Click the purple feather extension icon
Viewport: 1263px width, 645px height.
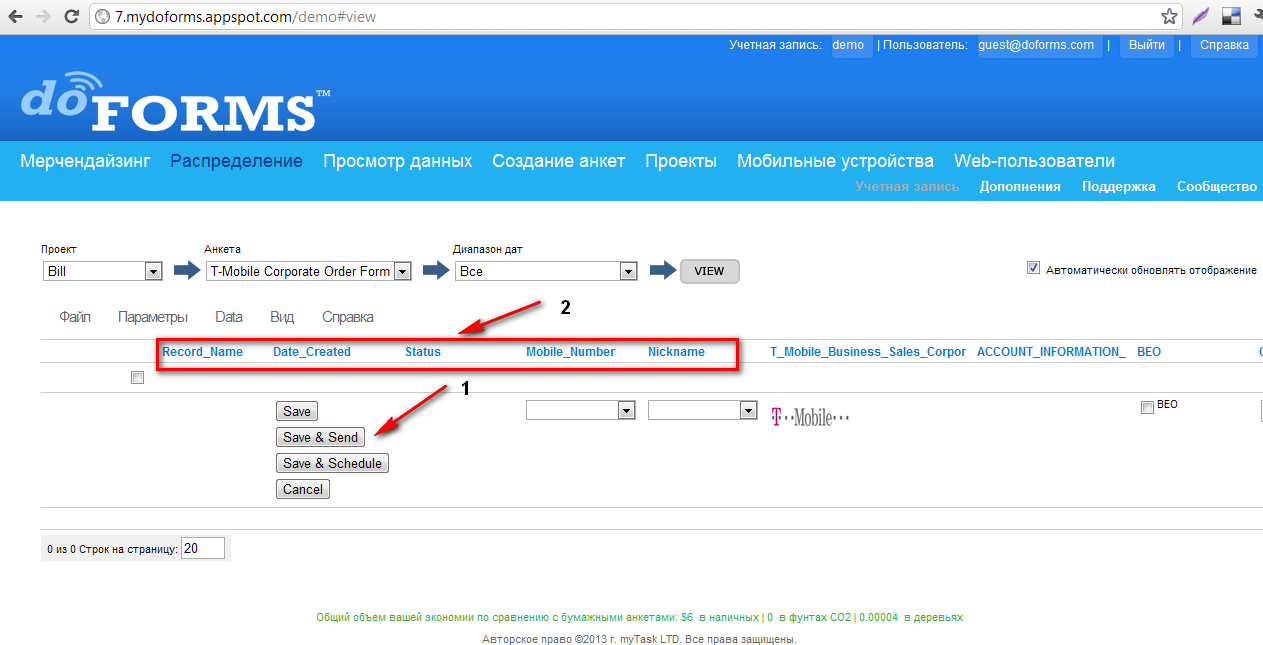click(x=1201, y=17)
